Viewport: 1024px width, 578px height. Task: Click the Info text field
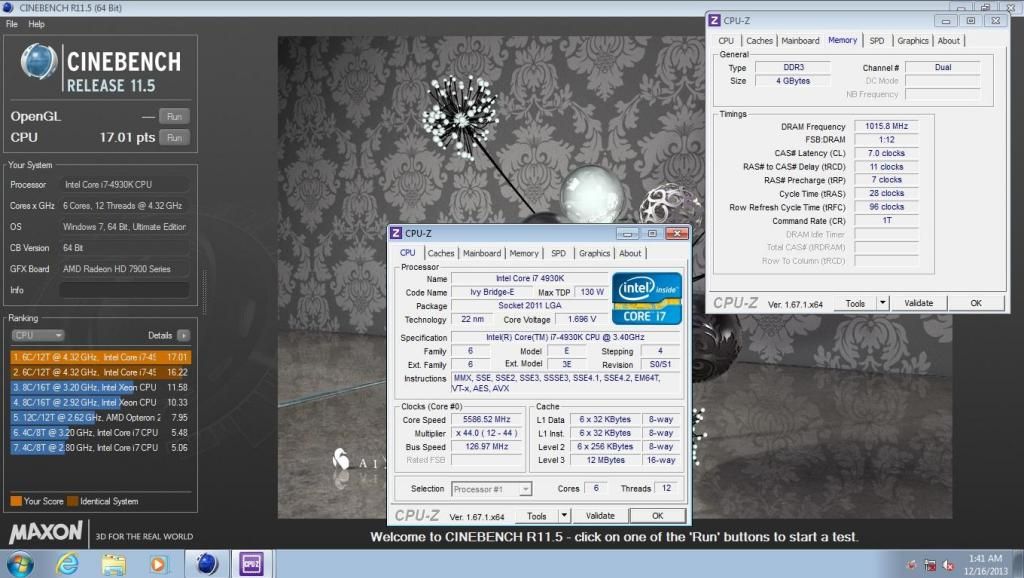[124, 290]
